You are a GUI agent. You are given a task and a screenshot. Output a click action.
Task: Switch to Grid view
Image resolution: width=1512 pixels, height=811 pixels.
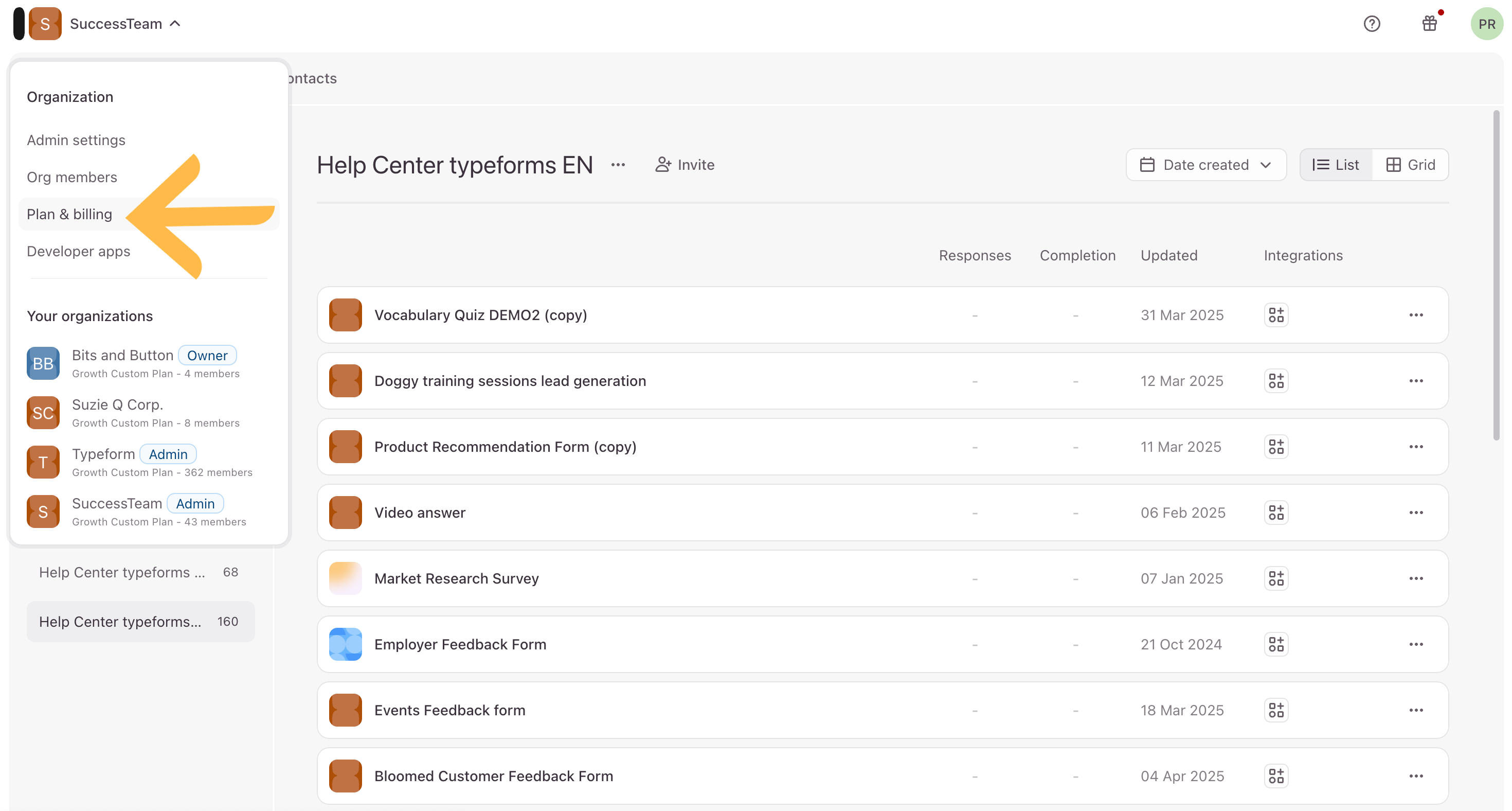[x=1411, y=165]
